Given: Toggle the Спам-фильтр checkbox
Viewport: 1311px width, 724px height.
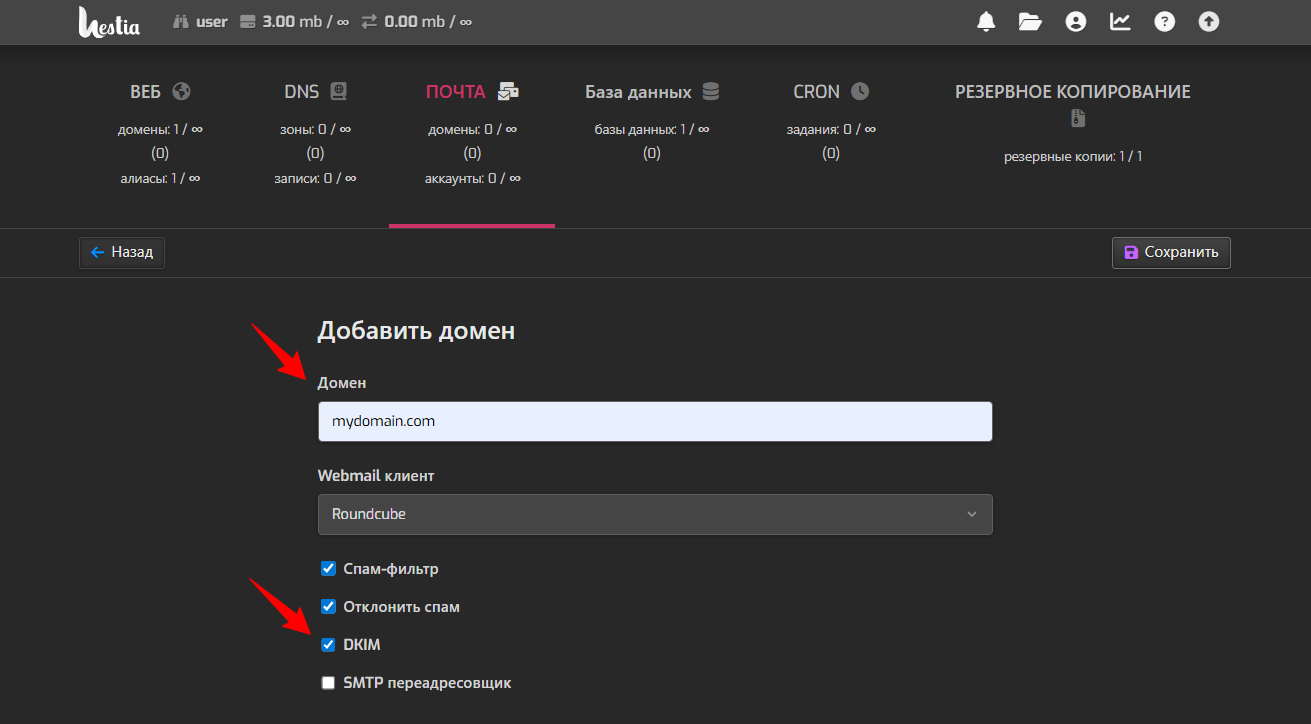Looking at the screenshot, I should (328, 568).
